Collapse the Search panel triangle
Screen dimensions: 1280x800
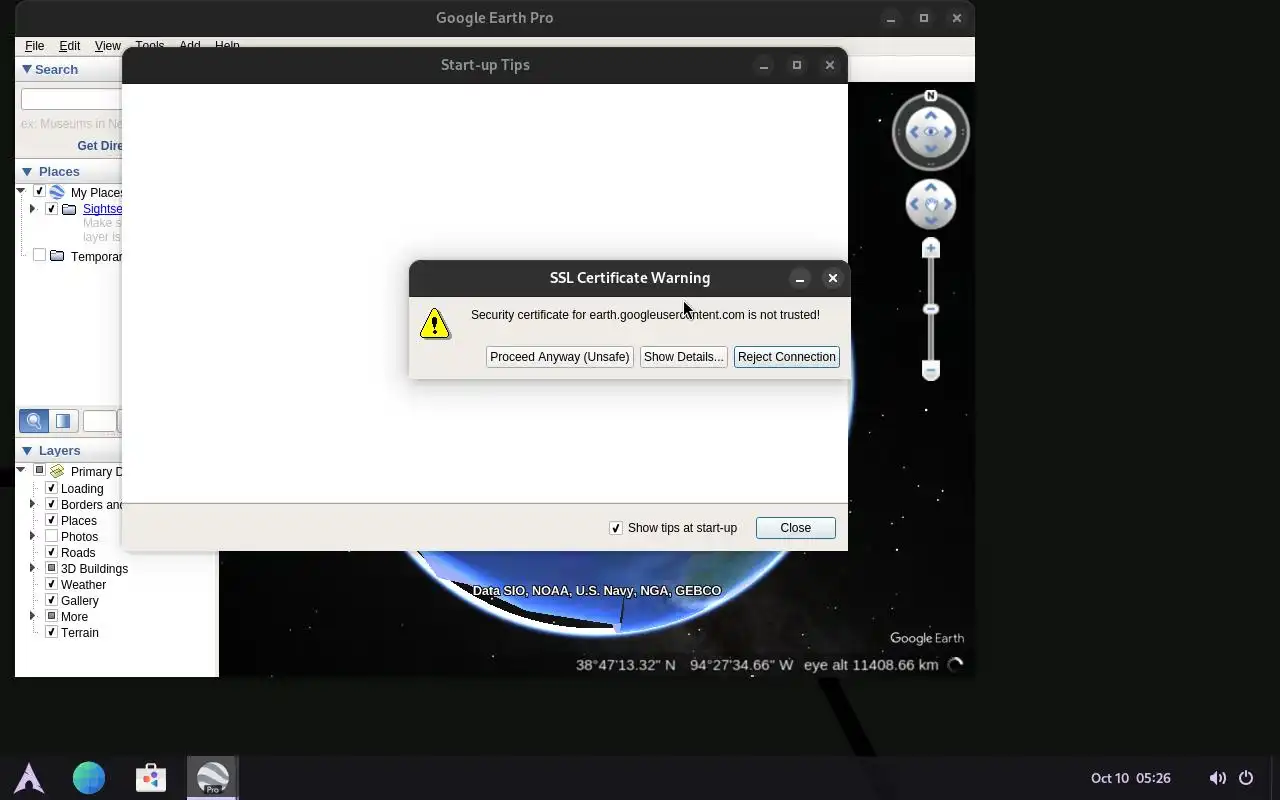point(27,69)
